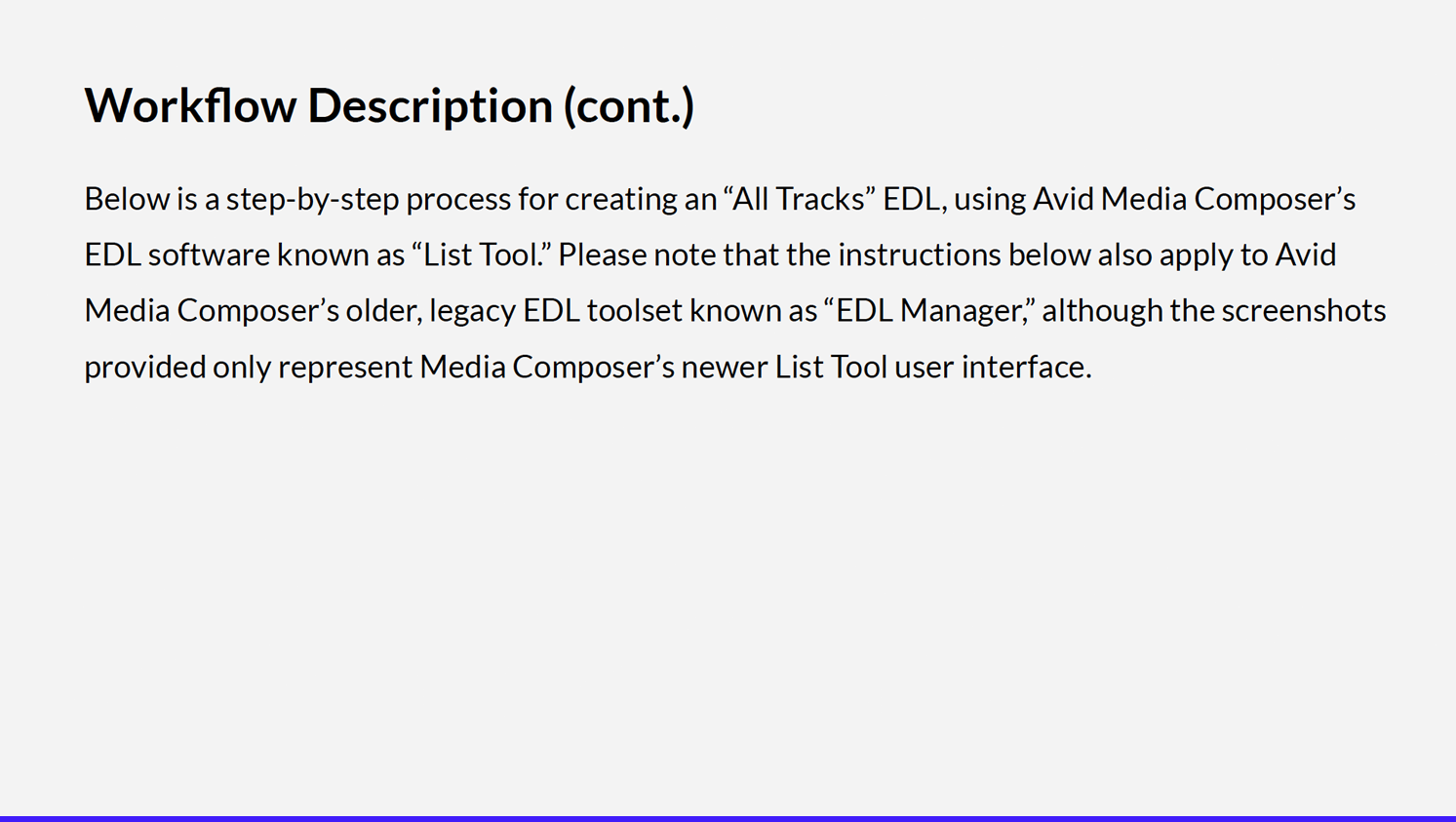Click the word "legacy" in the paragraph

[473, 311]
